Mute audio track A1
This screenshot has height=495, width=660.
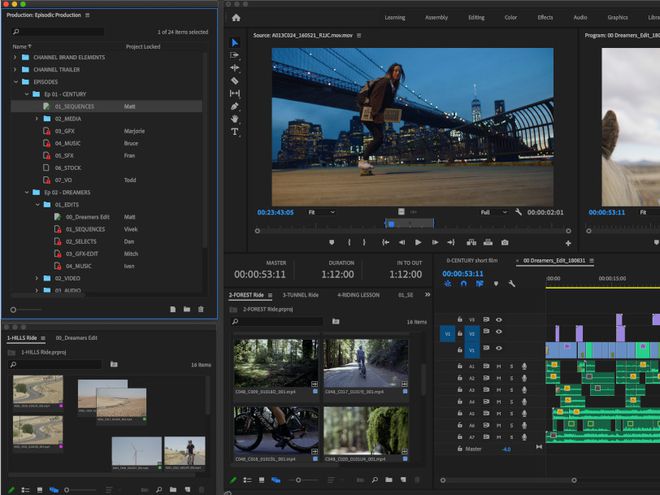point(499,366)
